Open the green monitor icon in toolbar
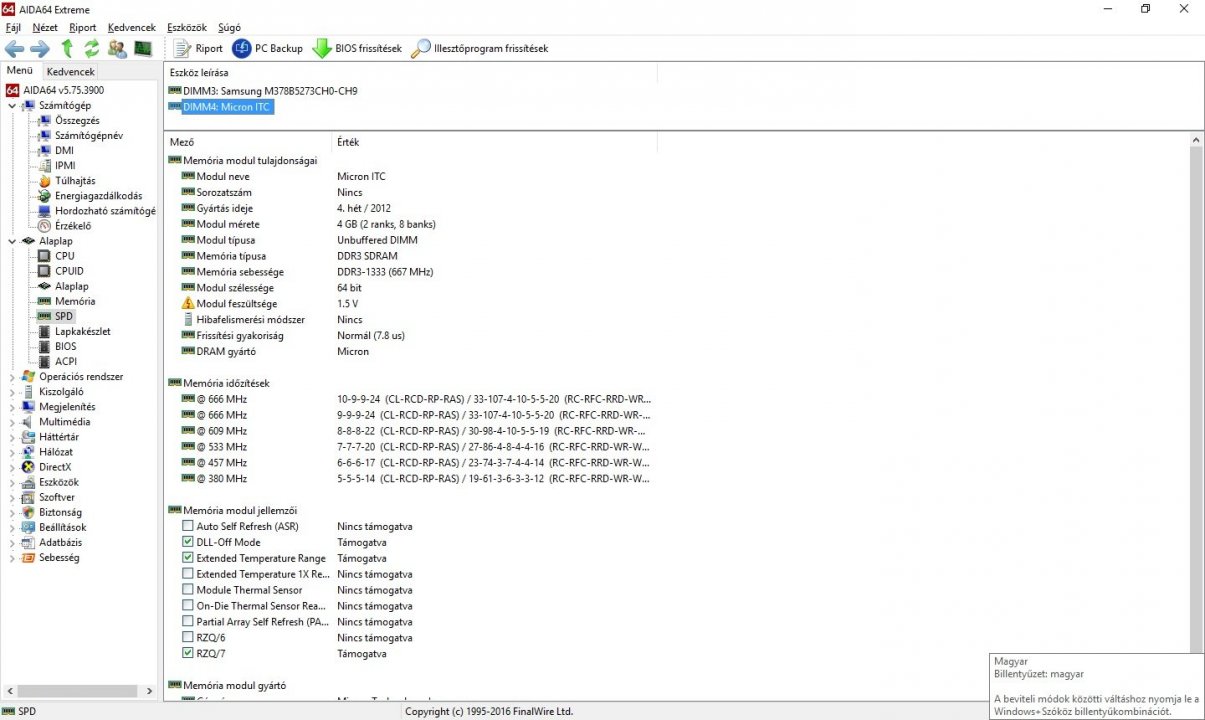Image resolution: width=1205 pixels, height=720 pixels. pos(143,48)
